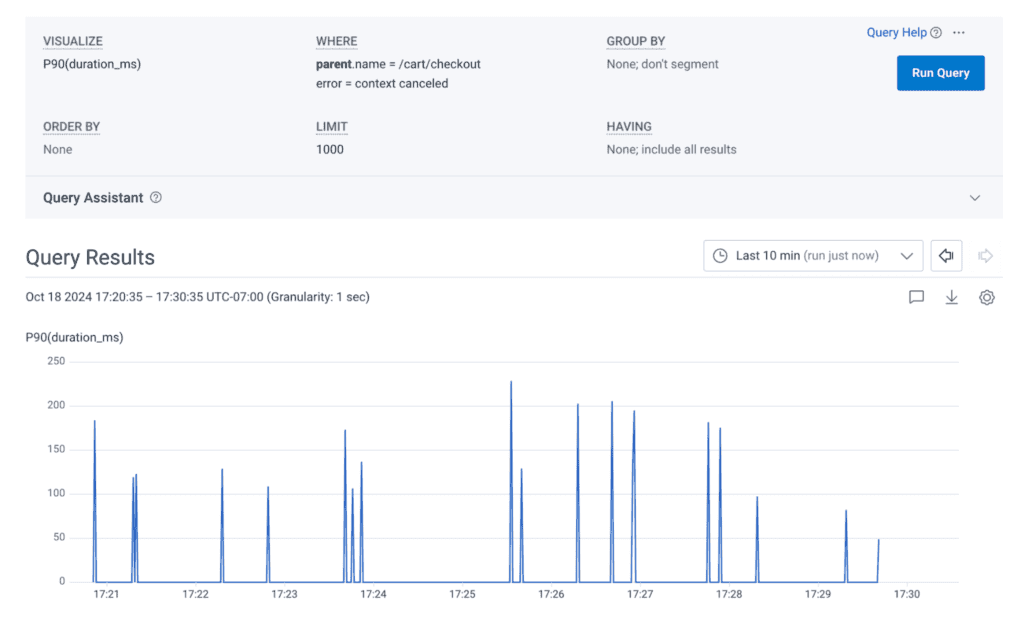The height and width of the screenshot is (634, 1024).
Task: Open the comment bubble icon
Action: [916, 297]
